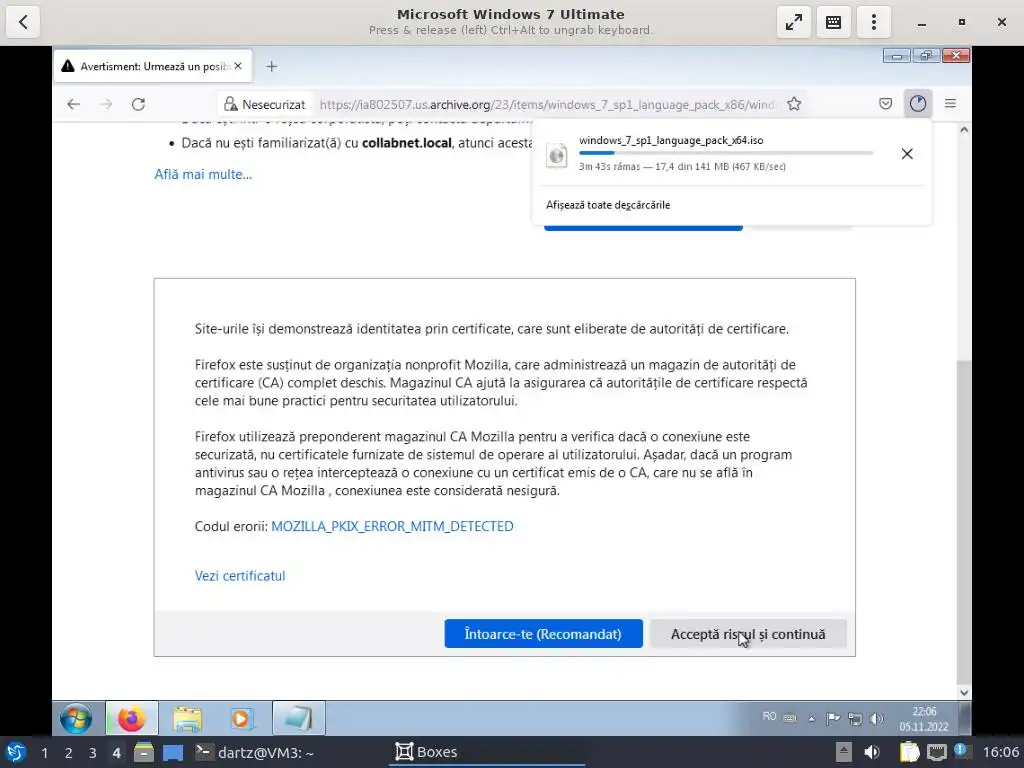Open the host desktop start menu icon
The image size is (1024, 768).
click(16, 752)
